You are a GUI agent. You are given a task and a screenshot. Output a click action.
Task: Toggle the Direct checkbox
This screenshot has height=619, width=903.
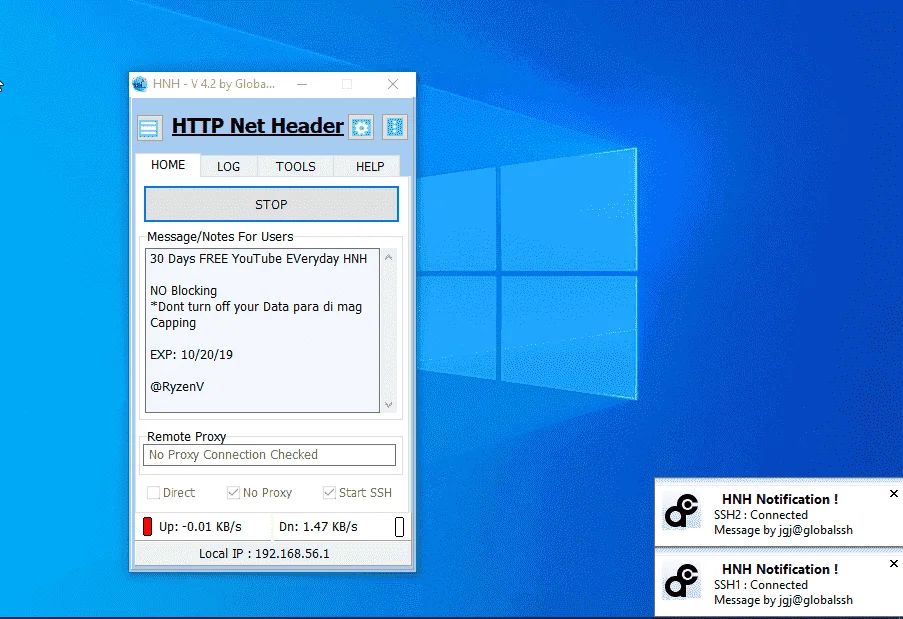click(x=153, y=492)
